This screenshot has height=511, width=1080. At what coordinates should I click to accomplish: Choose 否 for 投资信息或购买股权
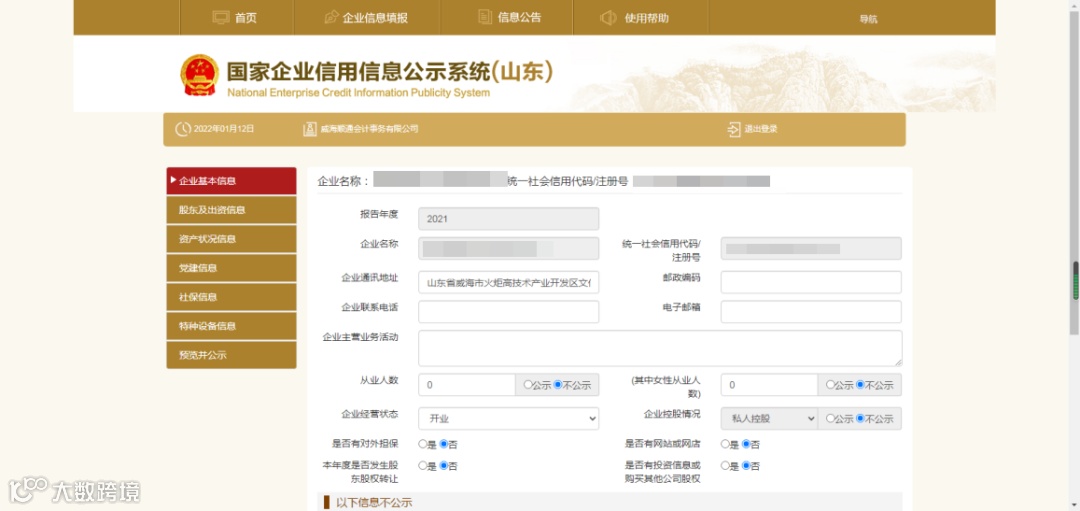pyautogui.click(x=746, y=466)
